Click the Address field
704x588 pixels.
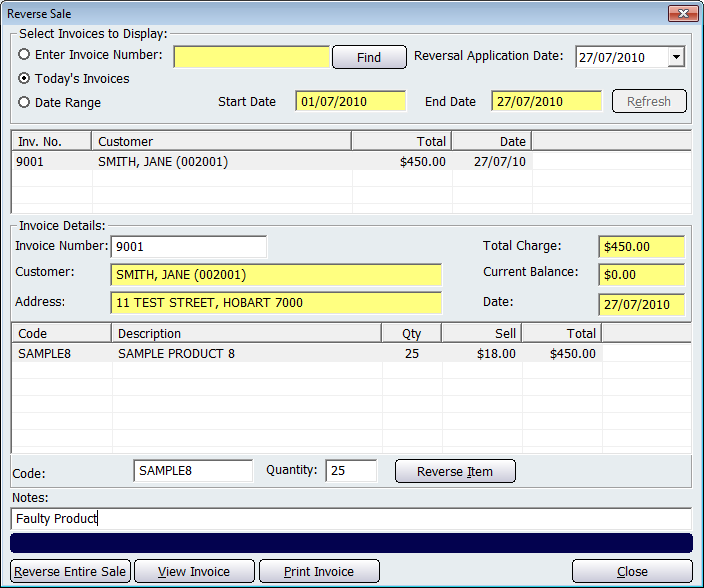point(276,303)
